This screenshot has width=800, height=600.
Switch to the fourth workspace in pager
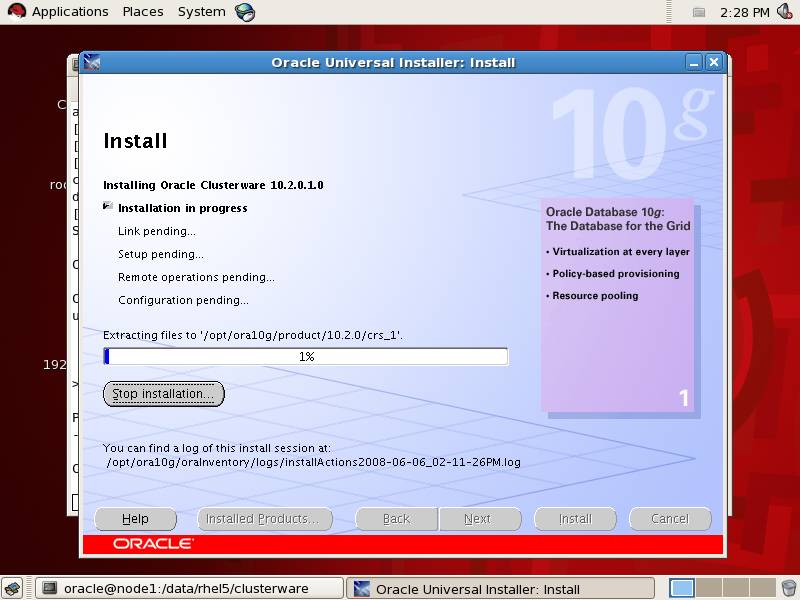762,588
